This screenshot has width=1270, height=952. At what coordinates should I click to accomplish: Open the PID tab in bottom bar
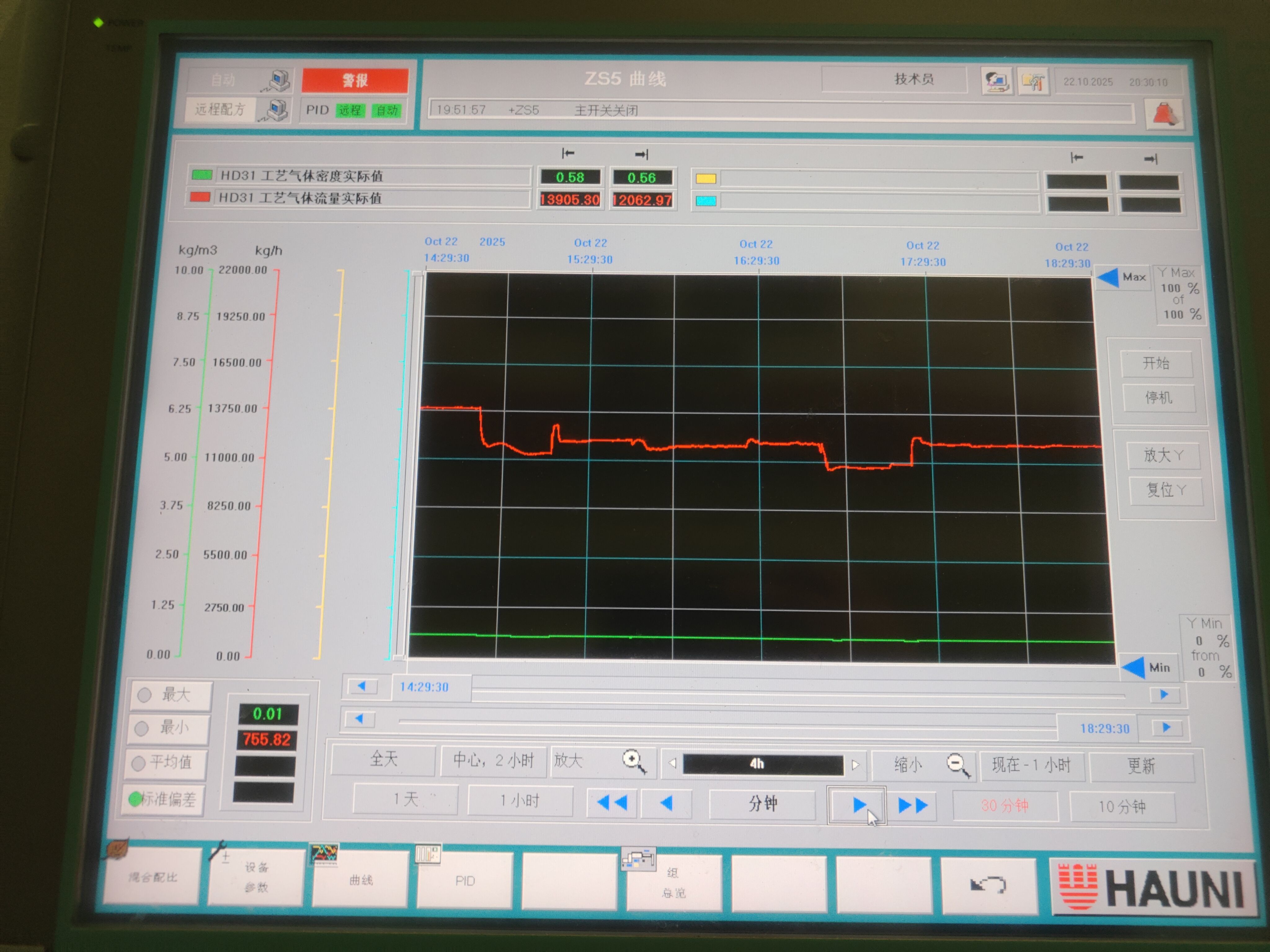(464, 881)
